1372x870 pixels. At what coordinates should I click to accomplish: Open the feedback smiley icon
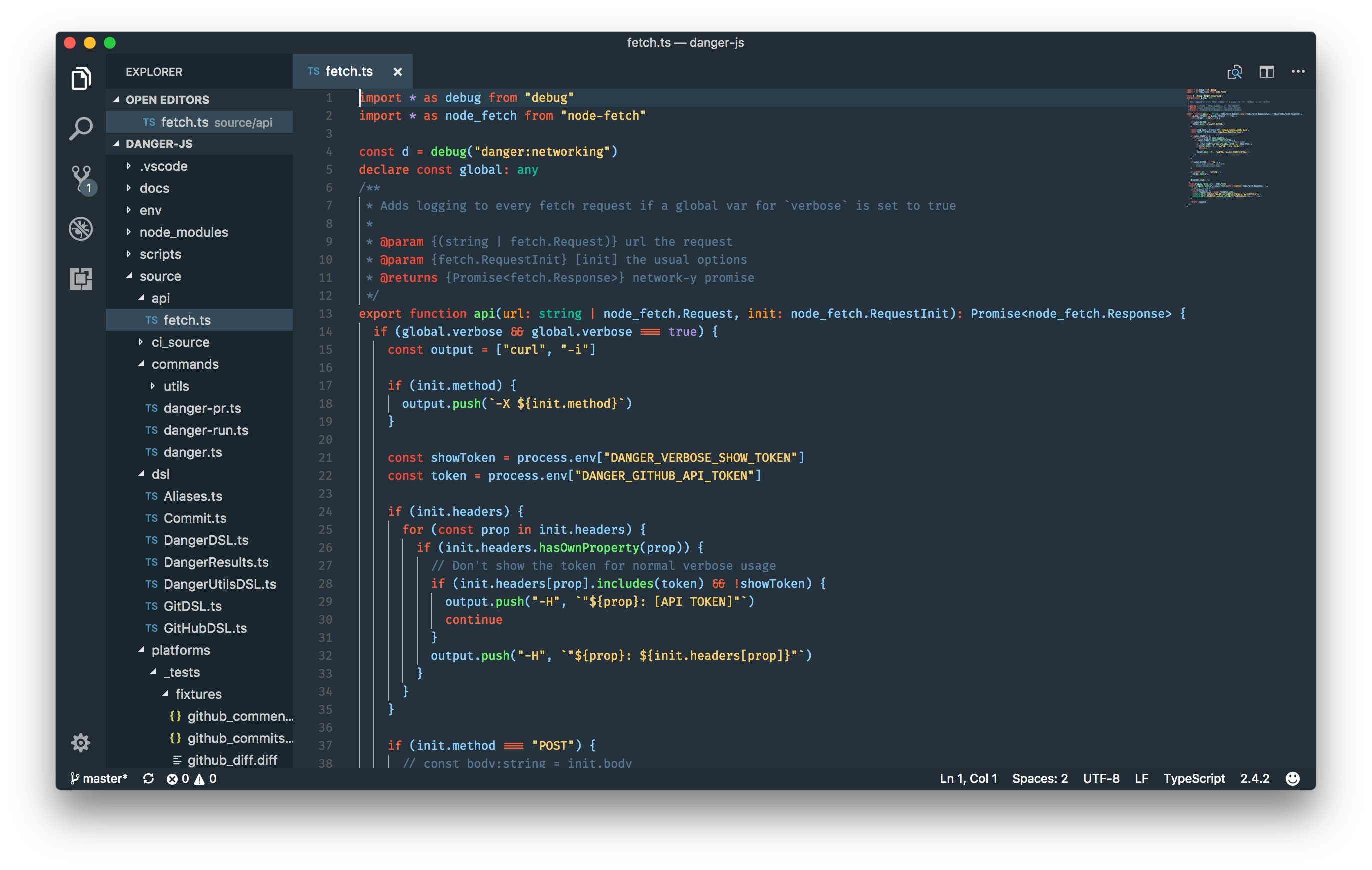(x=1292, y=778)
